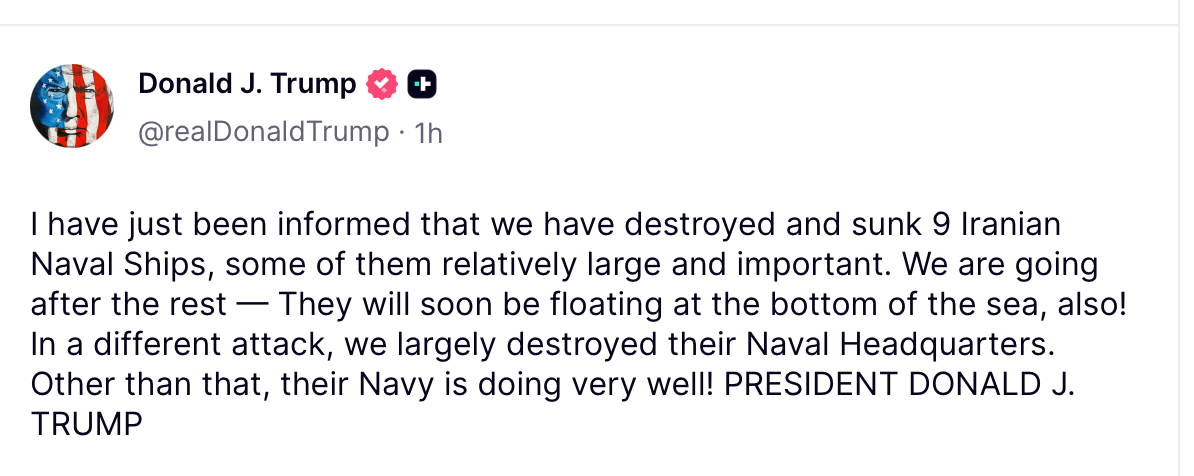Click the 1h post timestamp
1194x476 pixels.
(428, 132)
